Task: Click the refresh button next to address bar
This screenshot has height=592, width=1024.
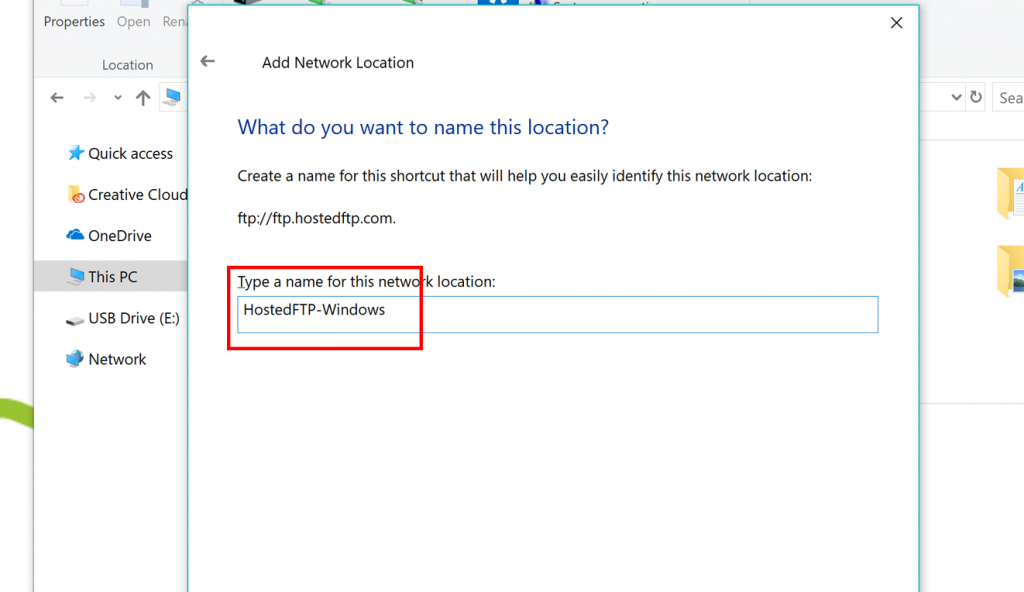Action: point(976,97)
